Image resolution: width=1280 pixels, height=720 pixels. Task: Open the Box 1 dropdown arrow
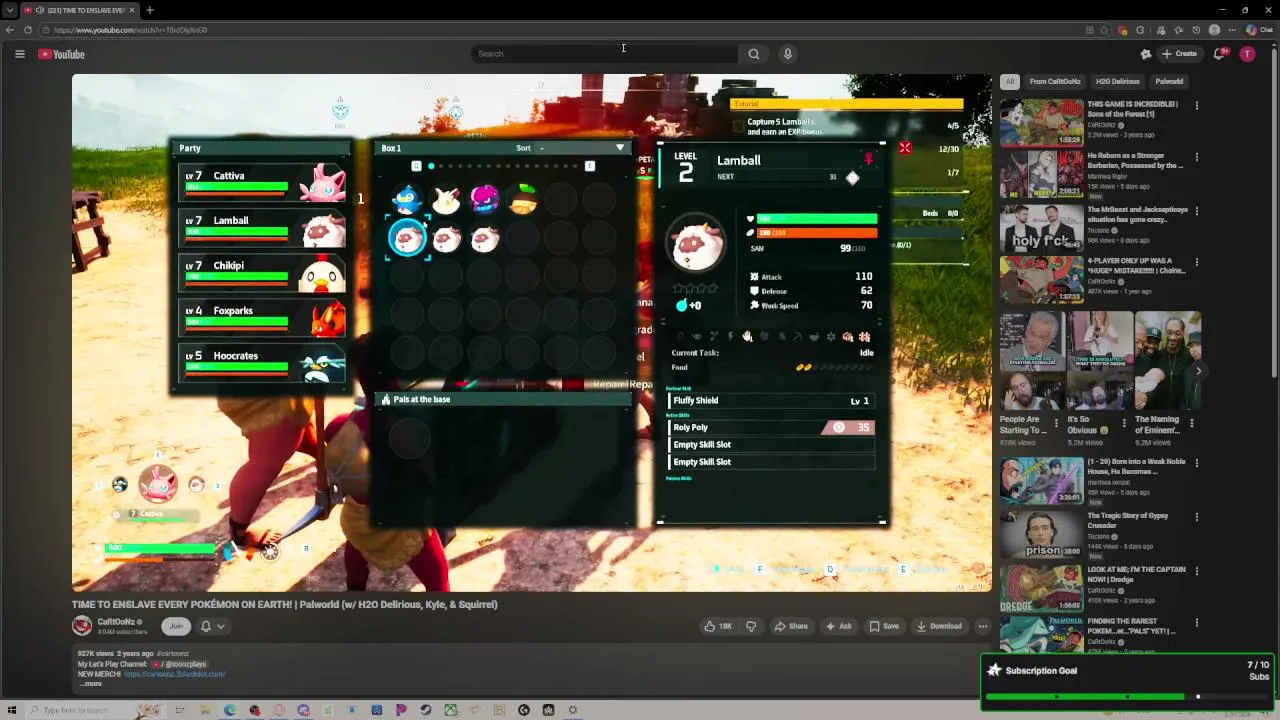[x=620, y=148]
